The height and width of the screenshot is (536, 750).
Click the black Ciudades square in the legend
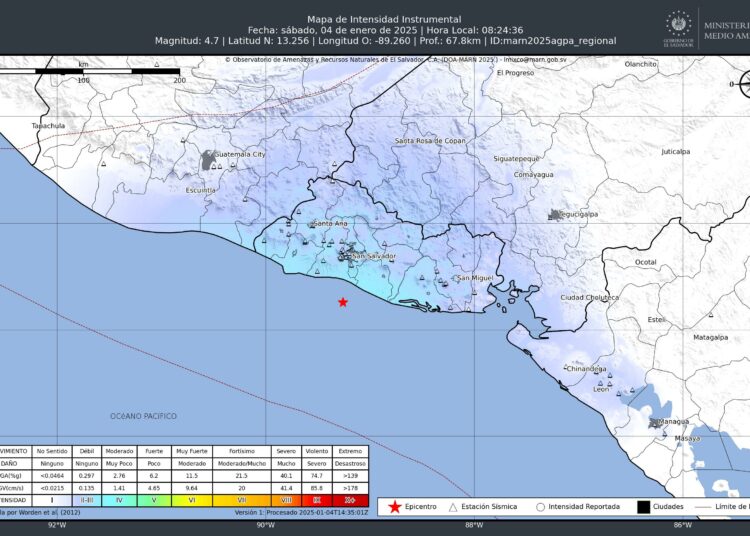pos(642,507)
